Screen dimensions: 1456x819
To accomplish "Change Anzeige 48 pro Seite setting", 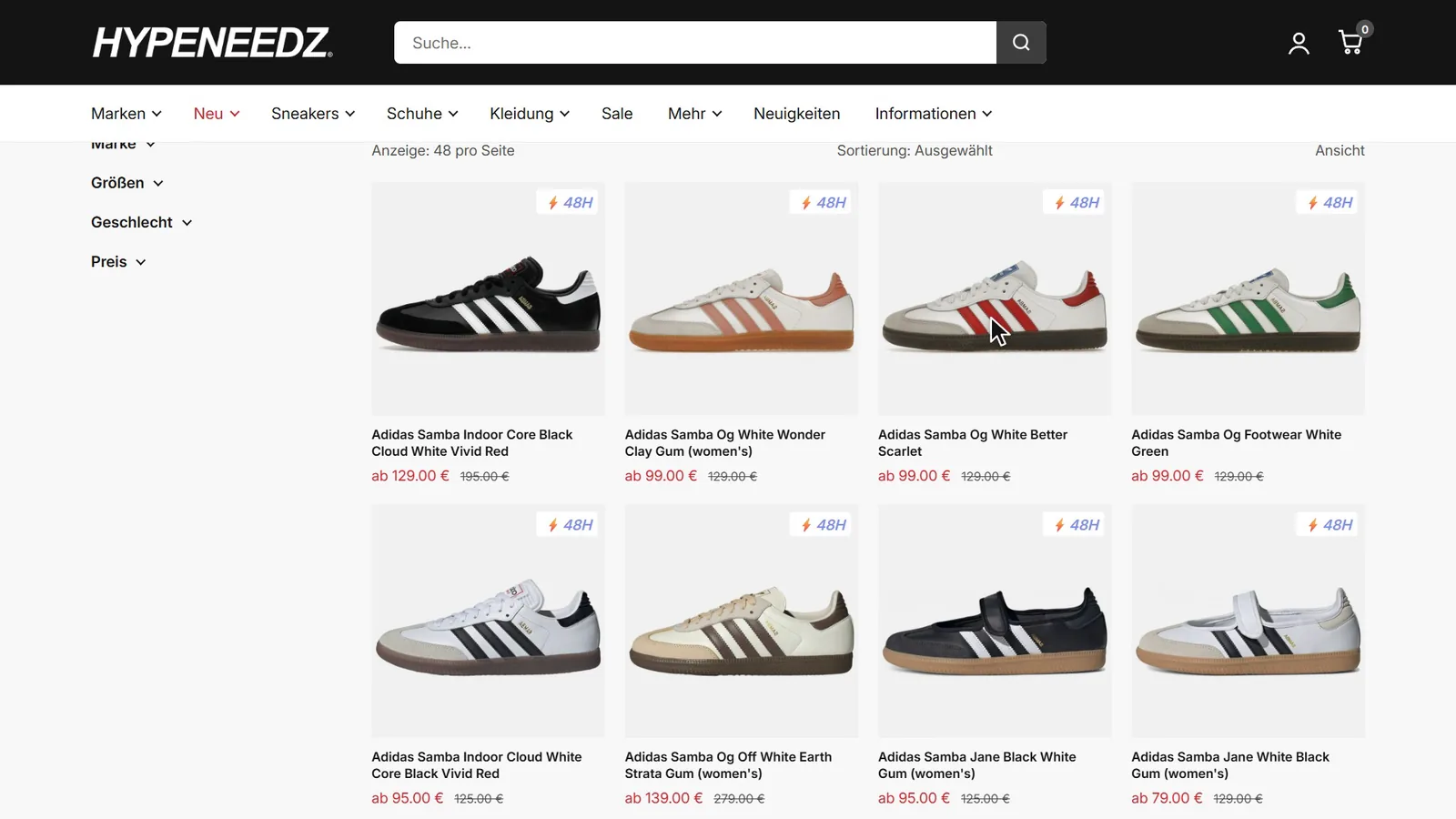I will 443,151.
